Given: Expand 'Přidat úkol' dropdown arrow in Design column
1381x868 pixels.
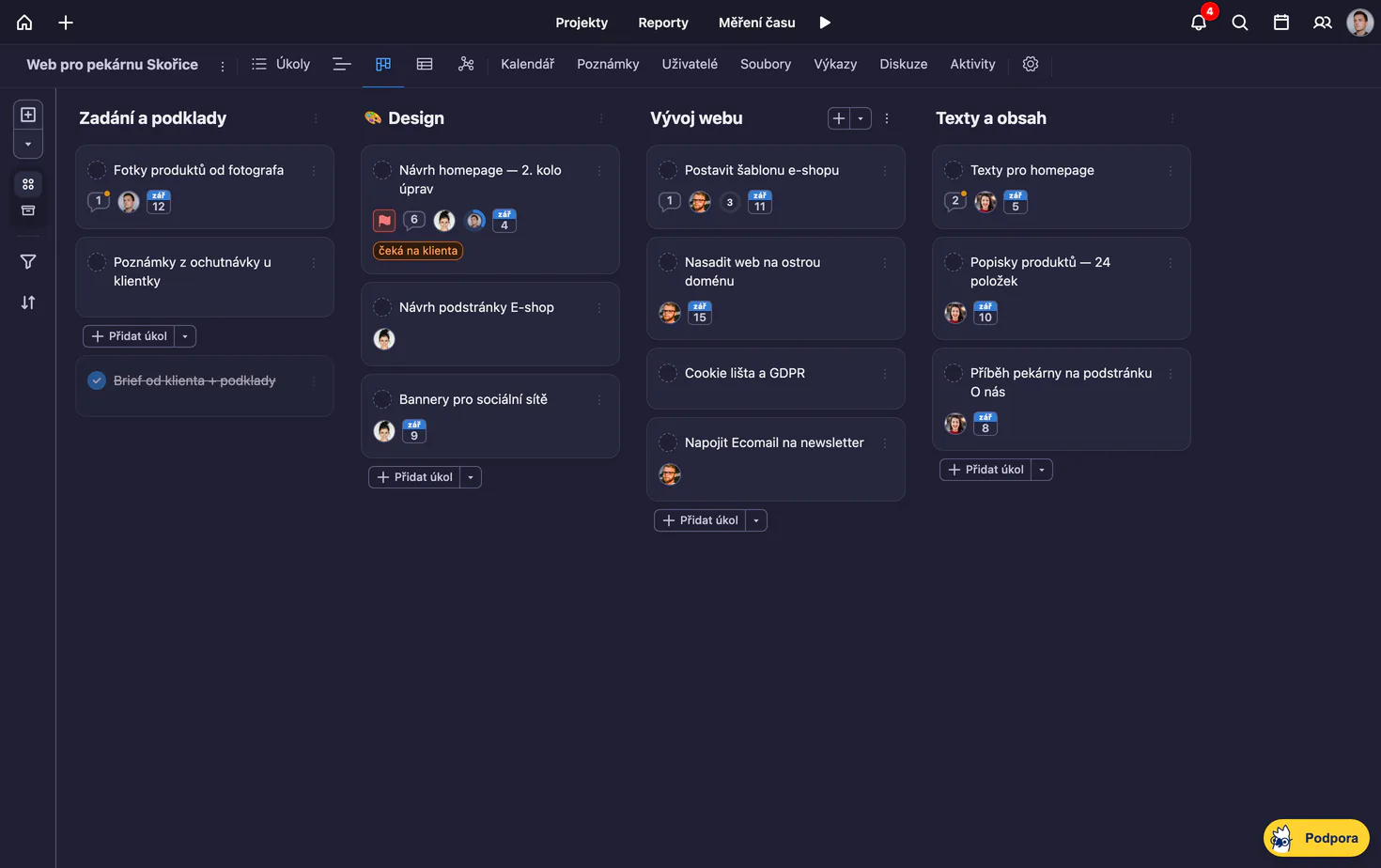Looking at the screenshot, I should [x=471, y=477].
